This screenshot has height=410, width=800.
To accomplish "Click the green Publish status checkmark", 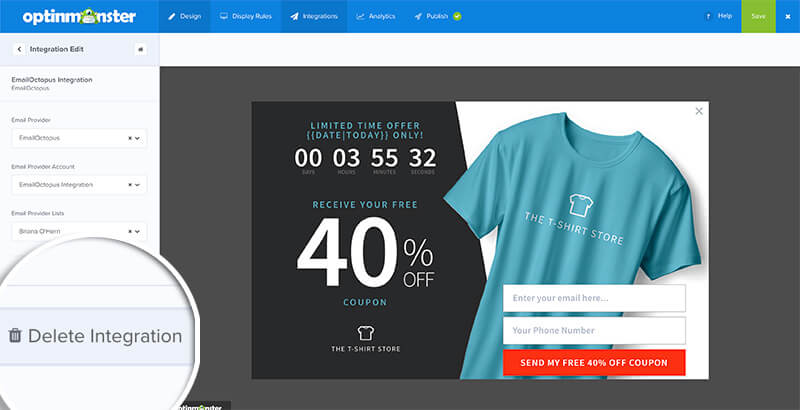I will [x=457, y=16].
